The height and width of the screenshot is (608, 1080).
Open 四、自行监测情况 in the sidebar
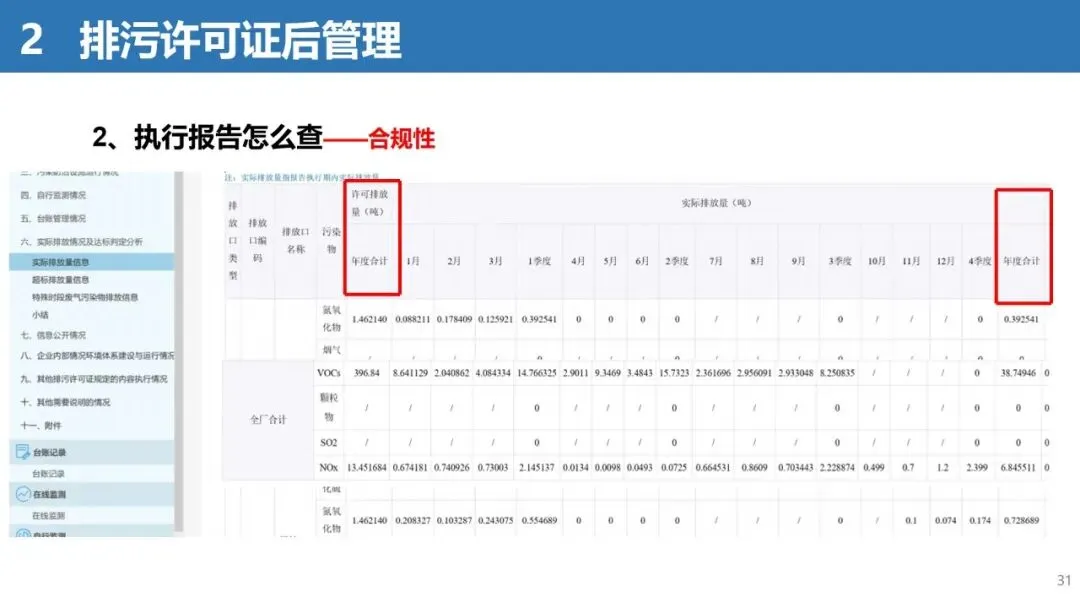point(54,196)
